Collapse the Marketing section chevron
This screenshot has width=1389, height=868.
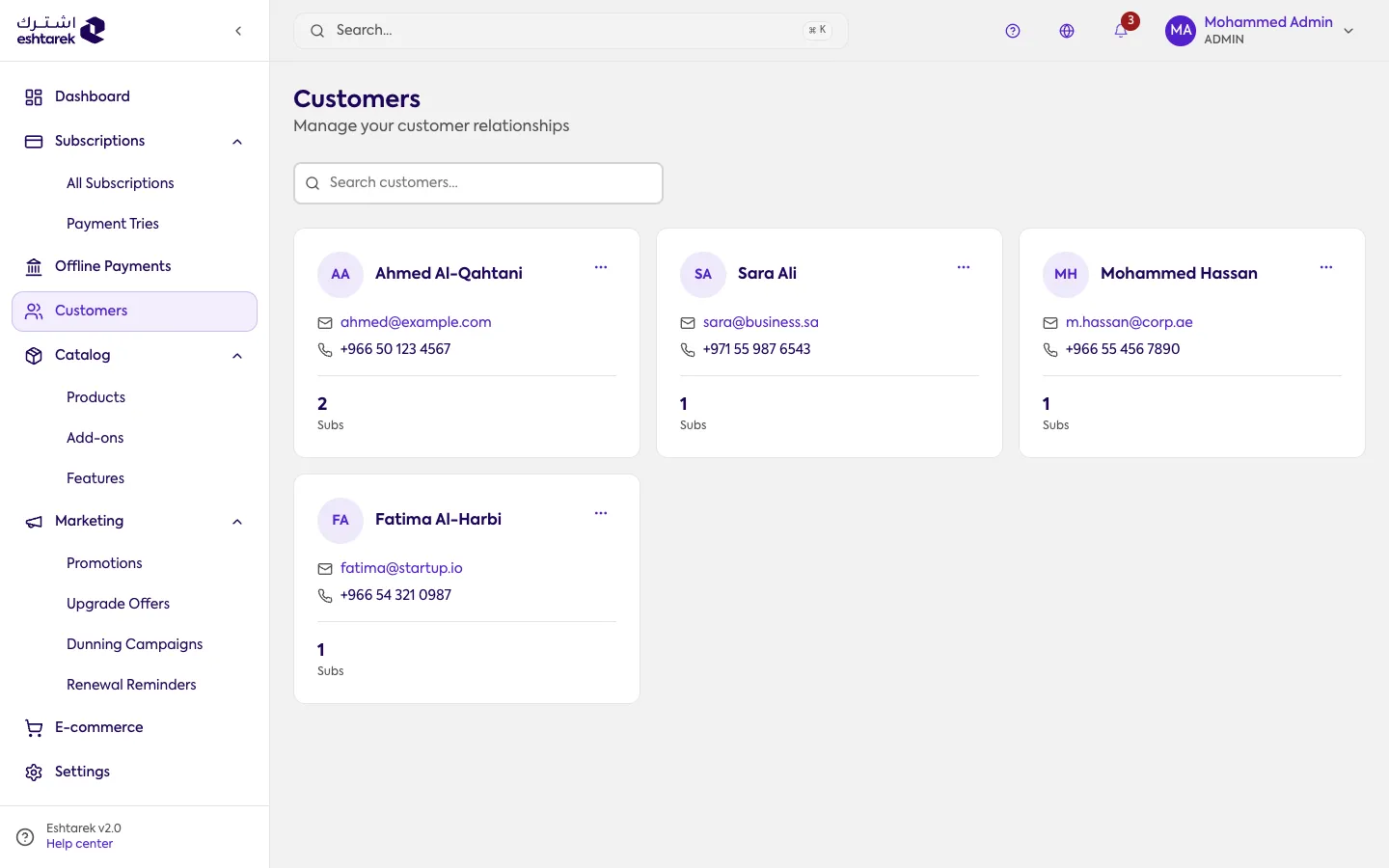click(x=237, y=522)
